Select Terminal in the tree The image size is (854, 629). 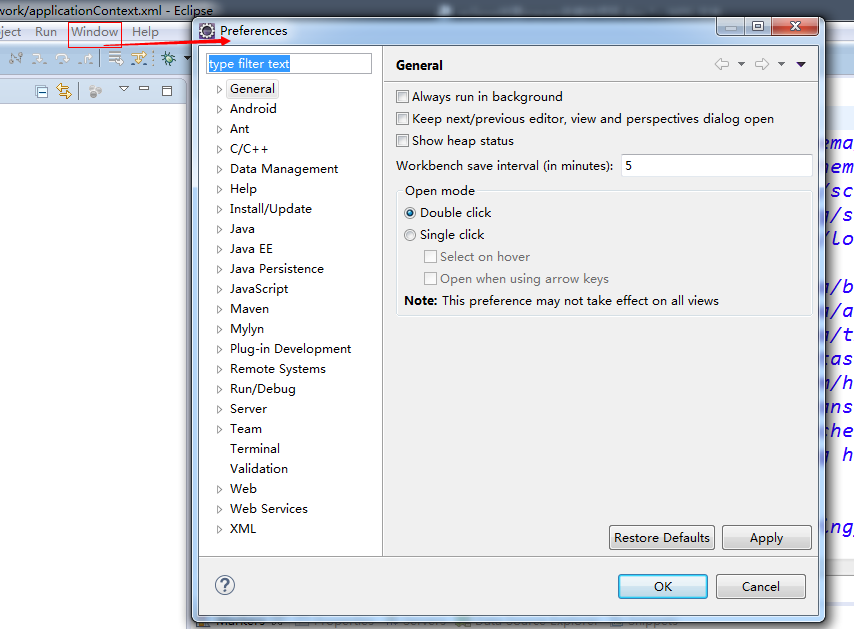(255, 449)
